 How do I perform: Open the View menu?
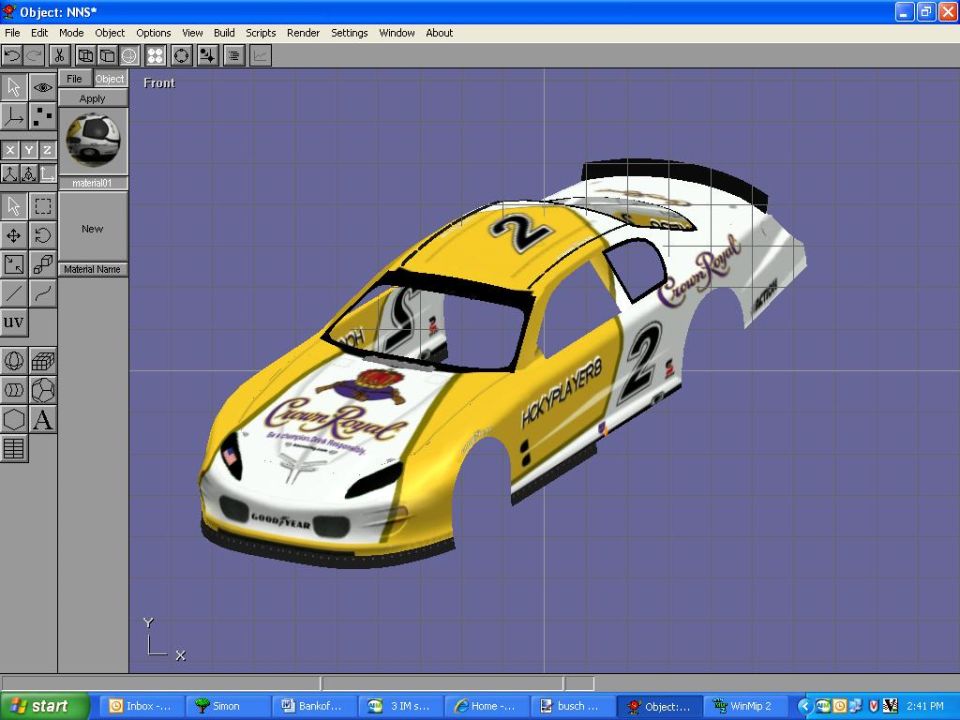(192, 33)
